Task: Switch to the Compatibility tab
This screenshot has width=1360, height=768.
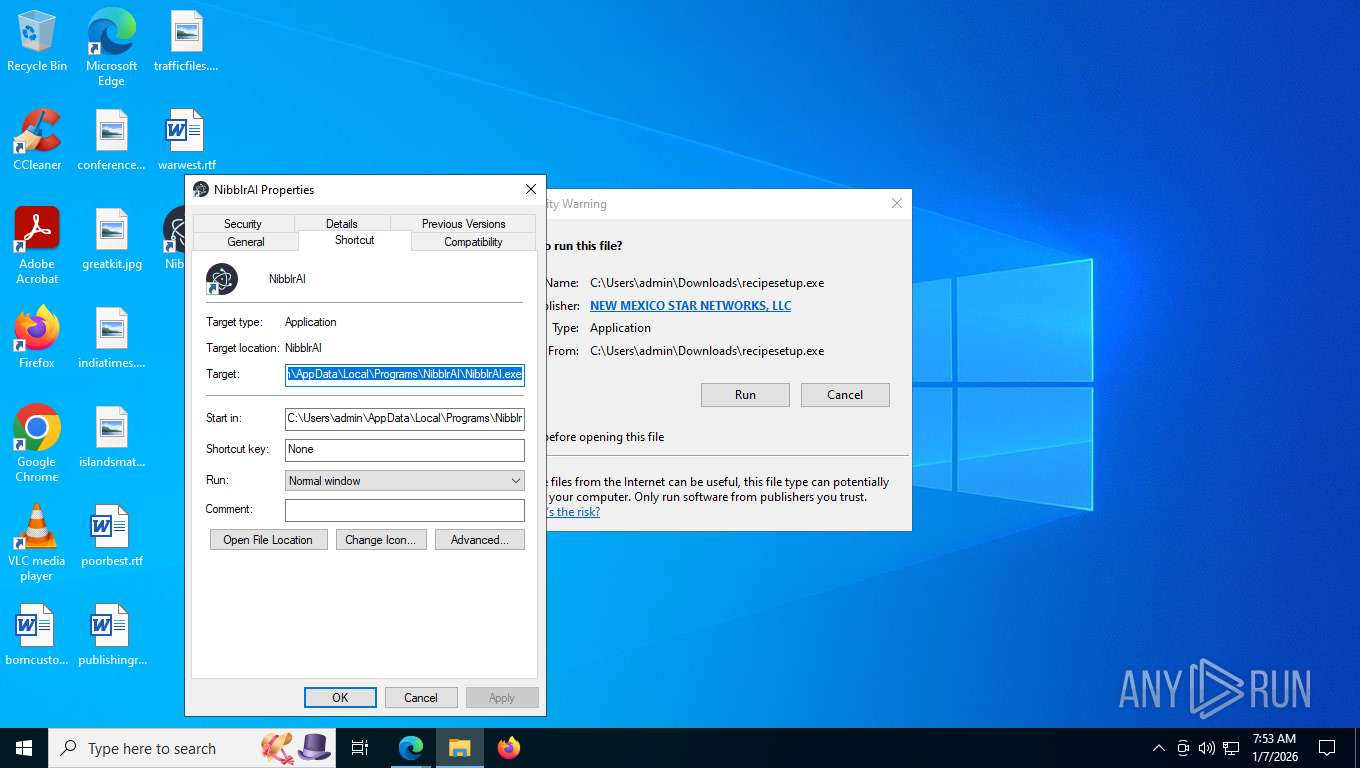Action: click(x=473, y=242)
